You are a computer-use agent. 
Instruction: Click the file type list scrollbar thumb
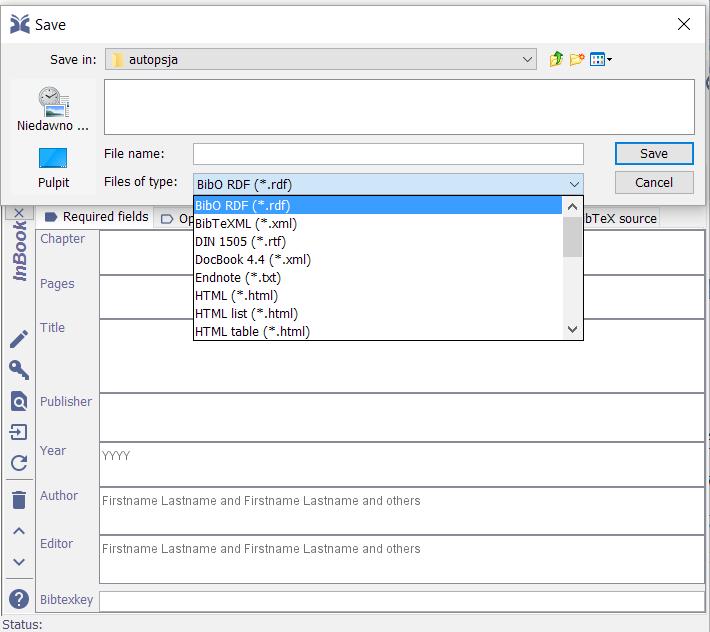(x=572, y=237)
